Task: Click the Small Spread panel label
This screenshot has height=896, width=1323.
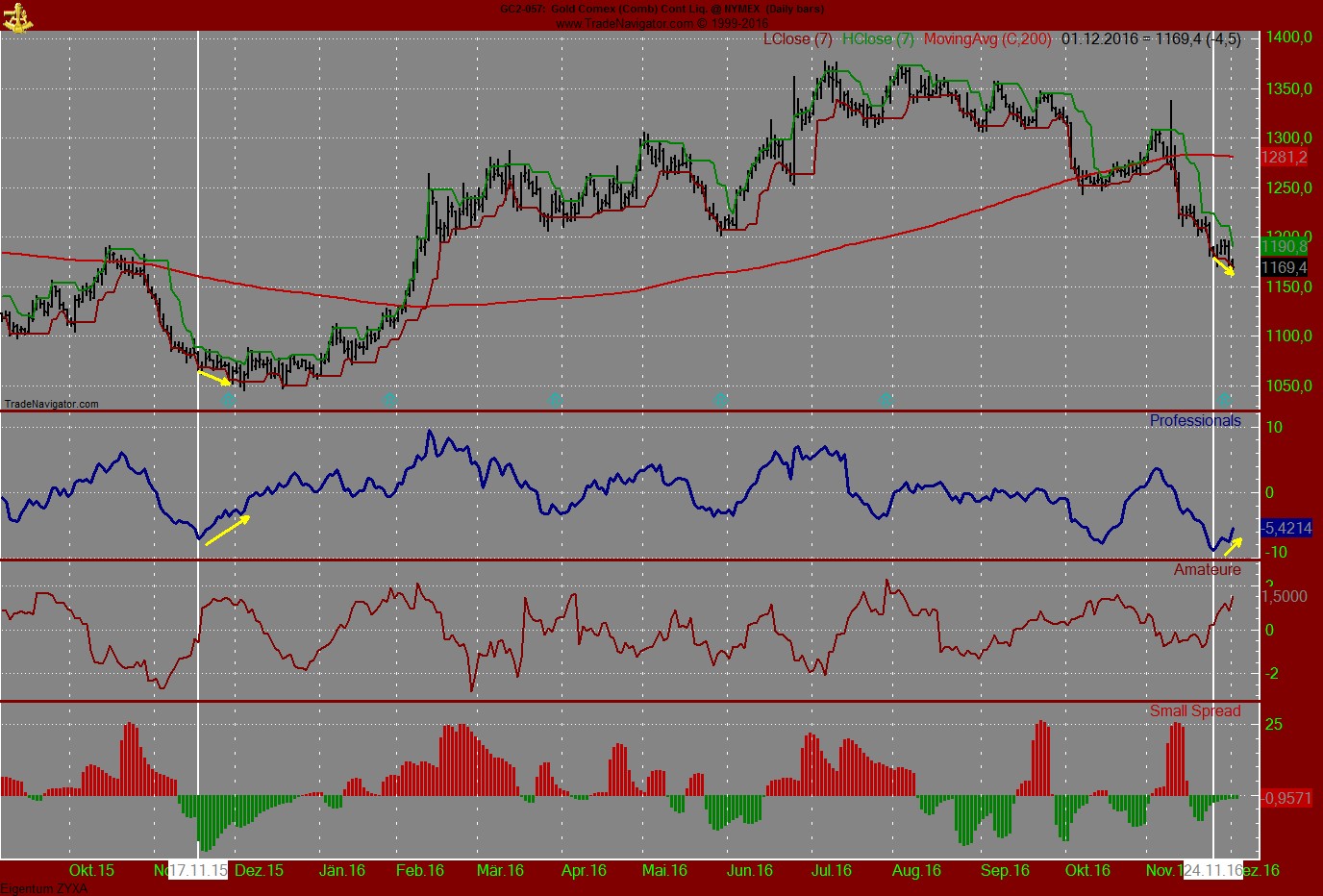Action: [x=1196, y=710]
